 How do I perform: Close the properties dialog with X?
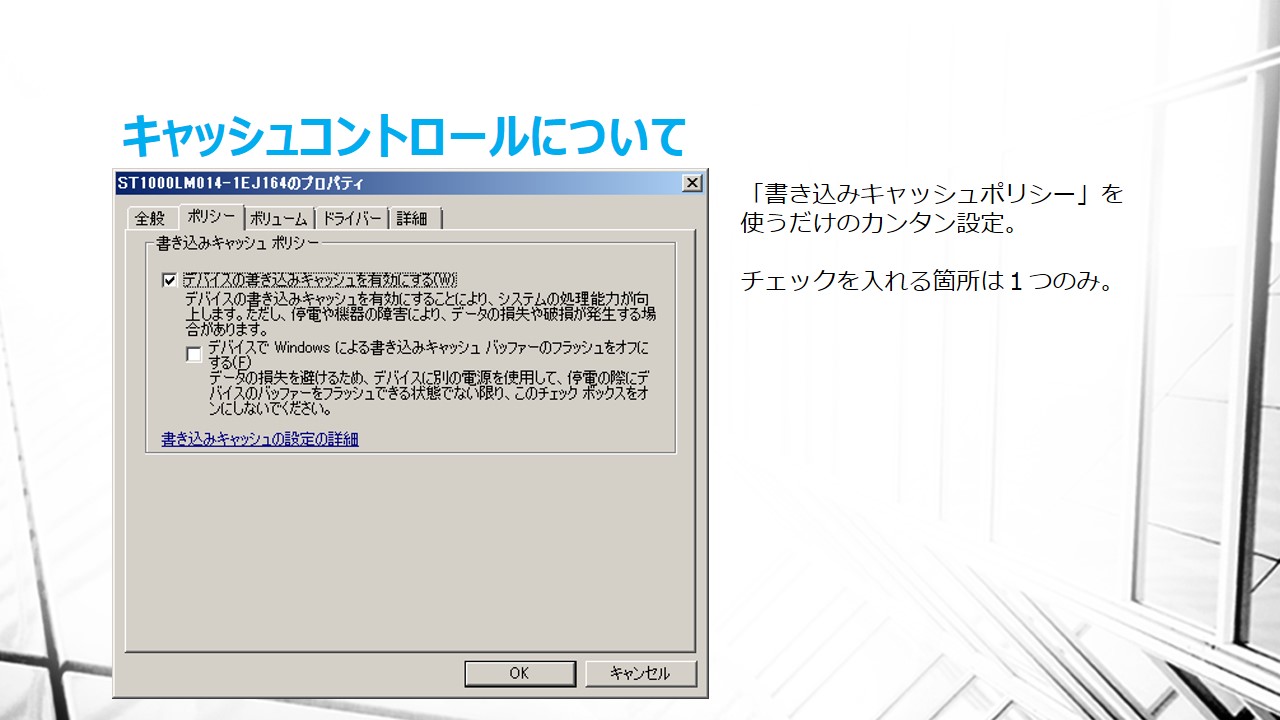pyautogui.click(x=691, y=183)
